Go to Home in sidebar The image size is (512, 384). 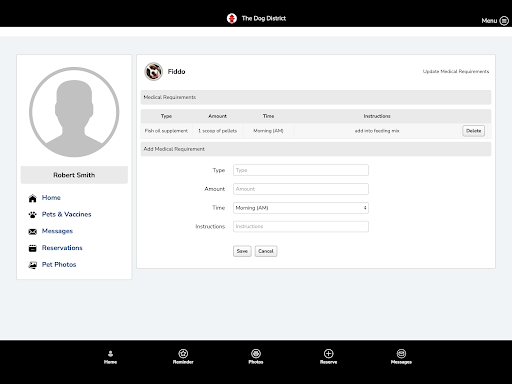[51, 198]
